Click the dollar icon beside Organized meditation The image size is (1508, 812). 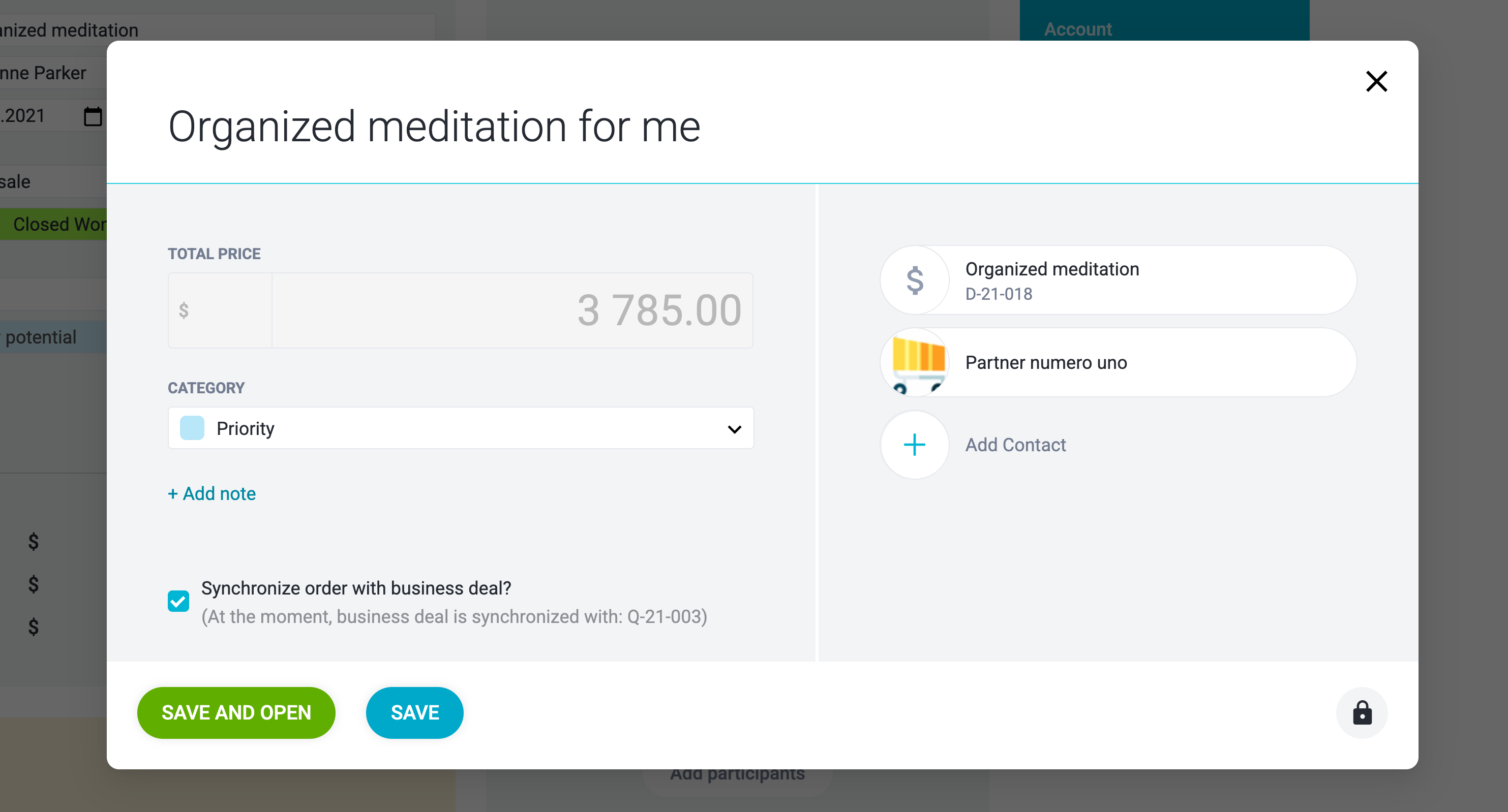click(x=914, y=280)
